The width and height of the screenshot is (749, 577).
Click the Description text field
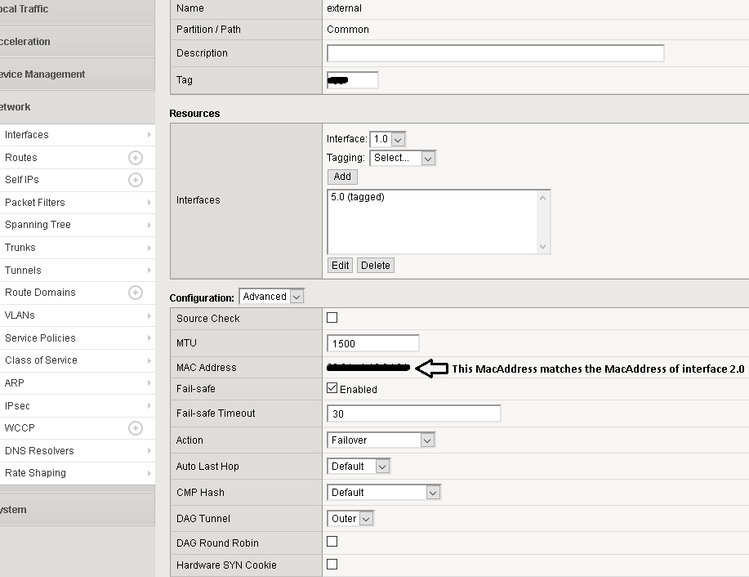[x=495, y=53]
